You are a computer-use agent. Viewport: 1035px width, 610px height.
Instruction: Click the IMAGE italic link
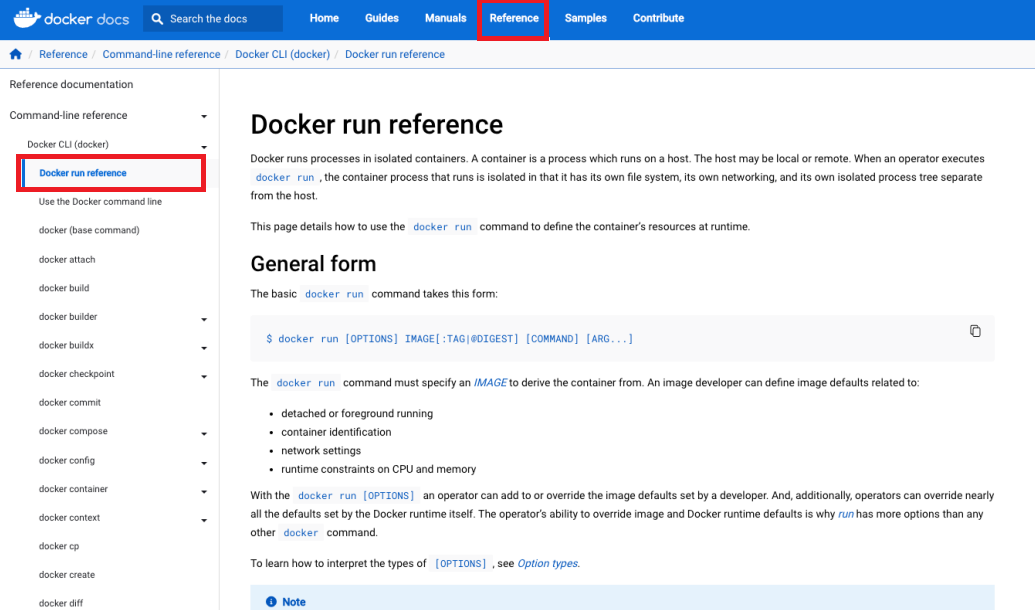(490, 382)
